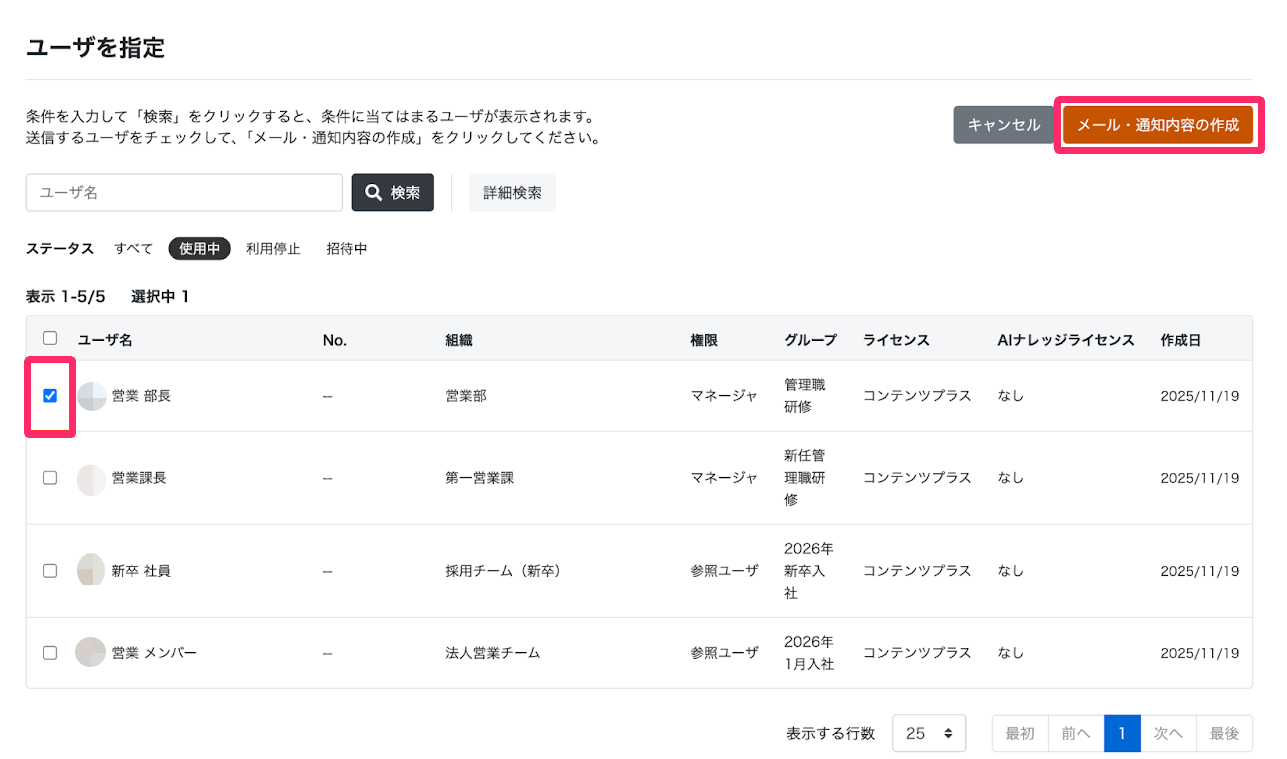Click the 表示 1-5/5 display count

[x=66, y=297]
